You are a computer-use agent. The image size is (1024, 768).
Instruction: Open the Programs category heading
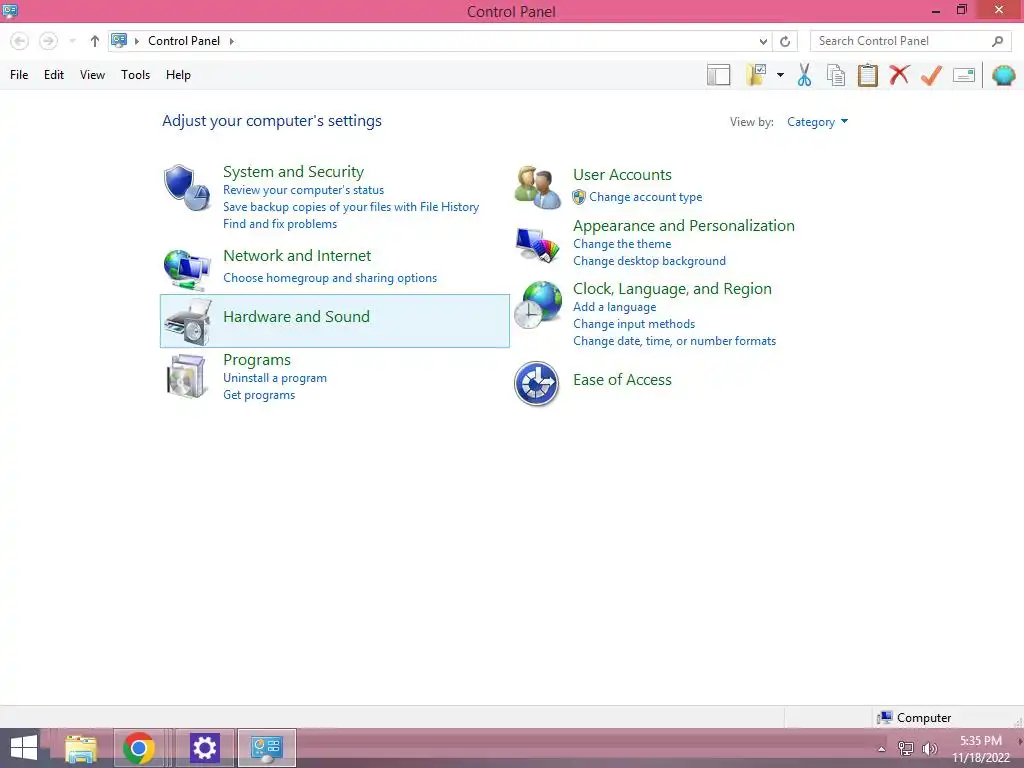pyautogui.click(x=257, y=360)
